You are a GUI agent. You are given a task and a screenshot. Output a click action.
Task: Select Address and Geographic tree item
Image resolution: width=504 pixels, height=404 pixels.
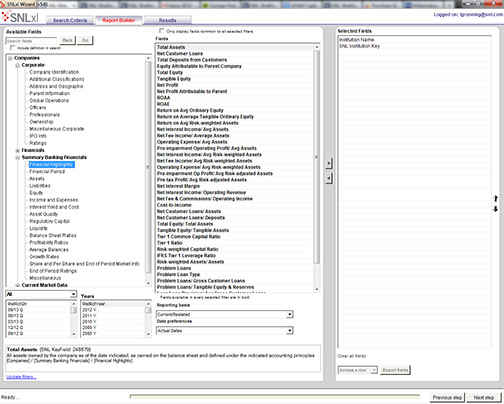pyautogui.click(x=56, y=86)
